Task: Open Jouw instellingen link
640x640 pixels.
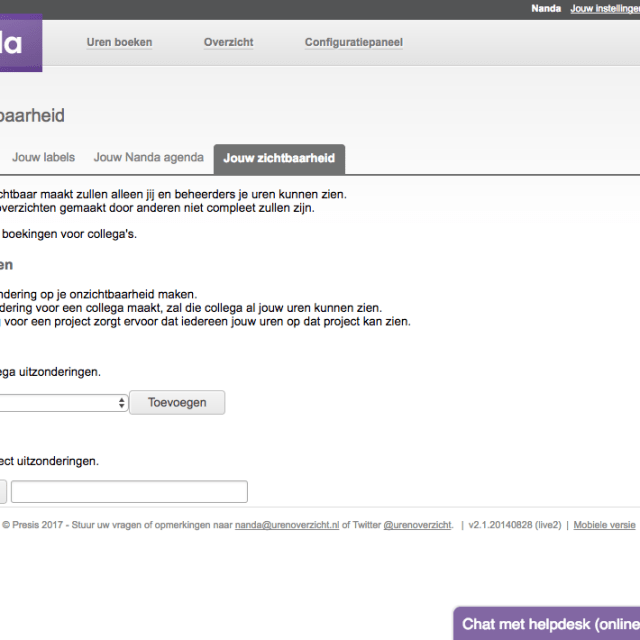Action: tap(605, 8)
